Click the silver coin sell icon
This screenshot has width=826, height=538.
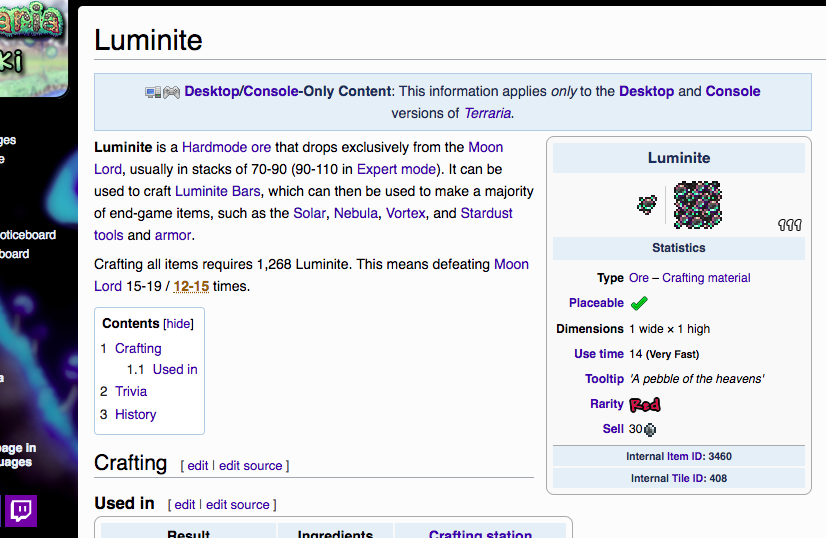[x=650, y=430]
